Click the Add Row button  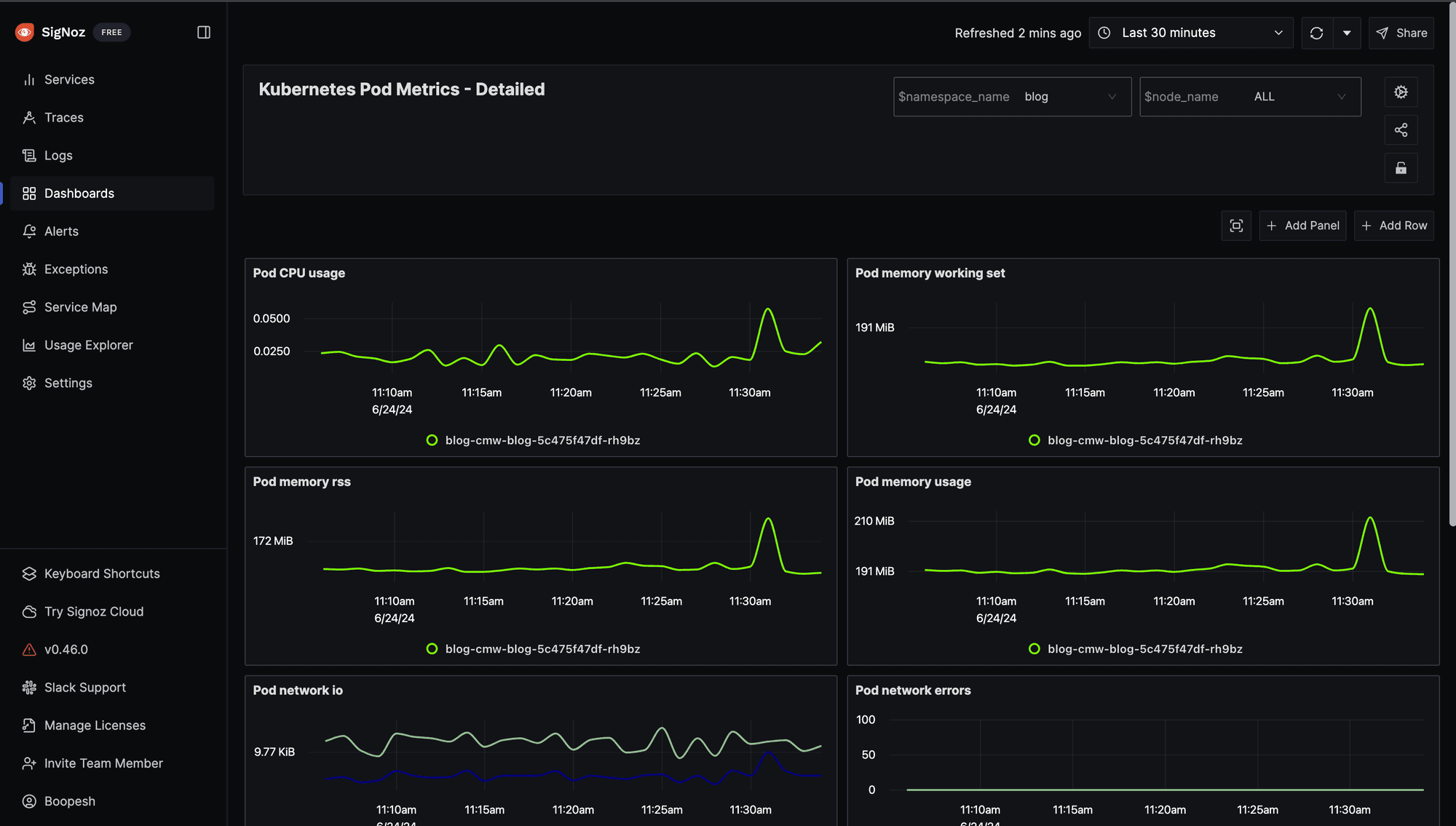click(1394, 226)
